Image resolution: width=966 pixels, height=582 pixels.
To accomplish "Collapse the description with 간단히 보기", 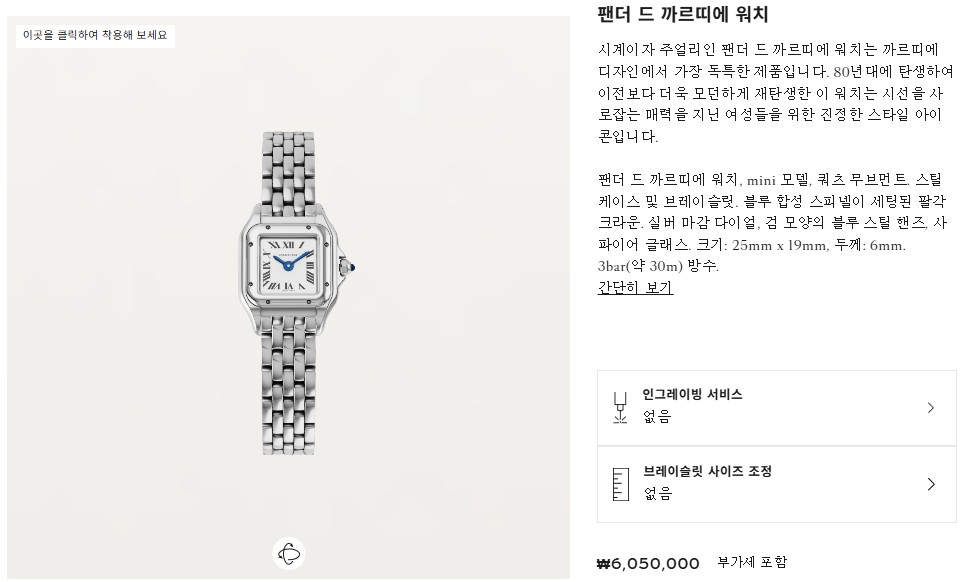I will coord(635,288).
